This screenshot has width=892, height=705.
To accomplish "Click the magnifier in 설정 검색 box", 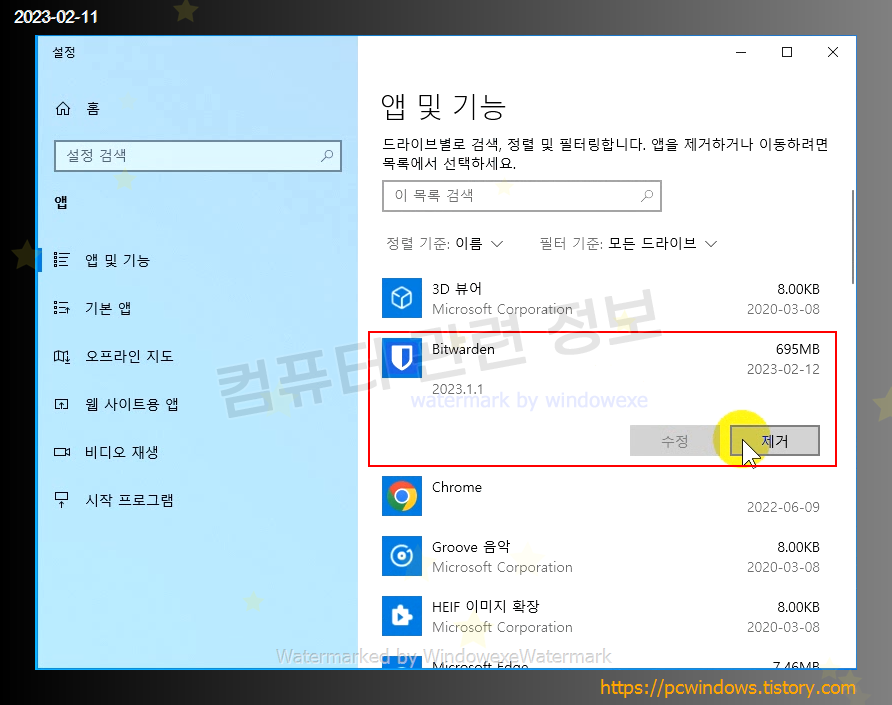I will pyautogui.click(x=327, y=155).
